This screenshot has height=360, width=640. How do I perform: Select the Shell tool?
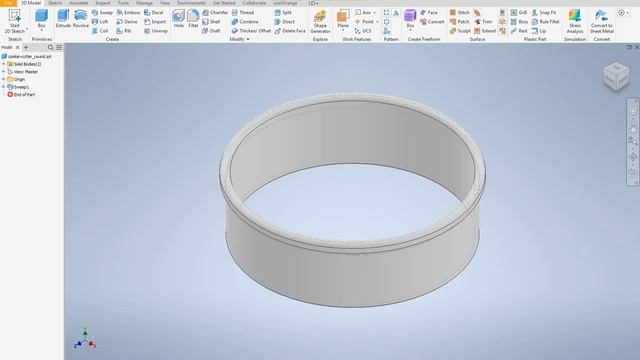pyautogui.click(x=211, y=22)
